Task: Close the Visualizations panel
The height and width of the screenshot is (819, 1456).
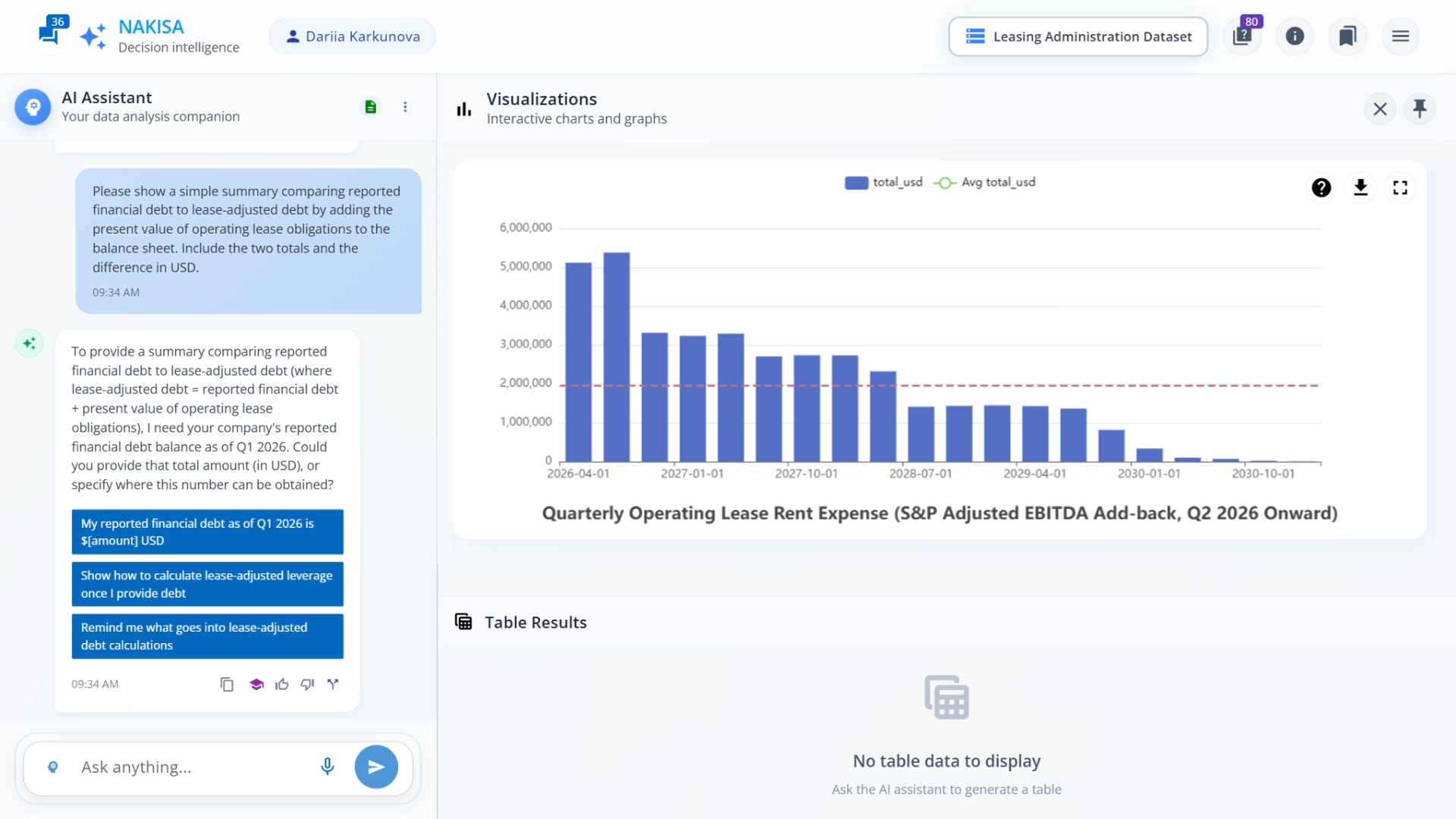Action: tap(1379, 108)
